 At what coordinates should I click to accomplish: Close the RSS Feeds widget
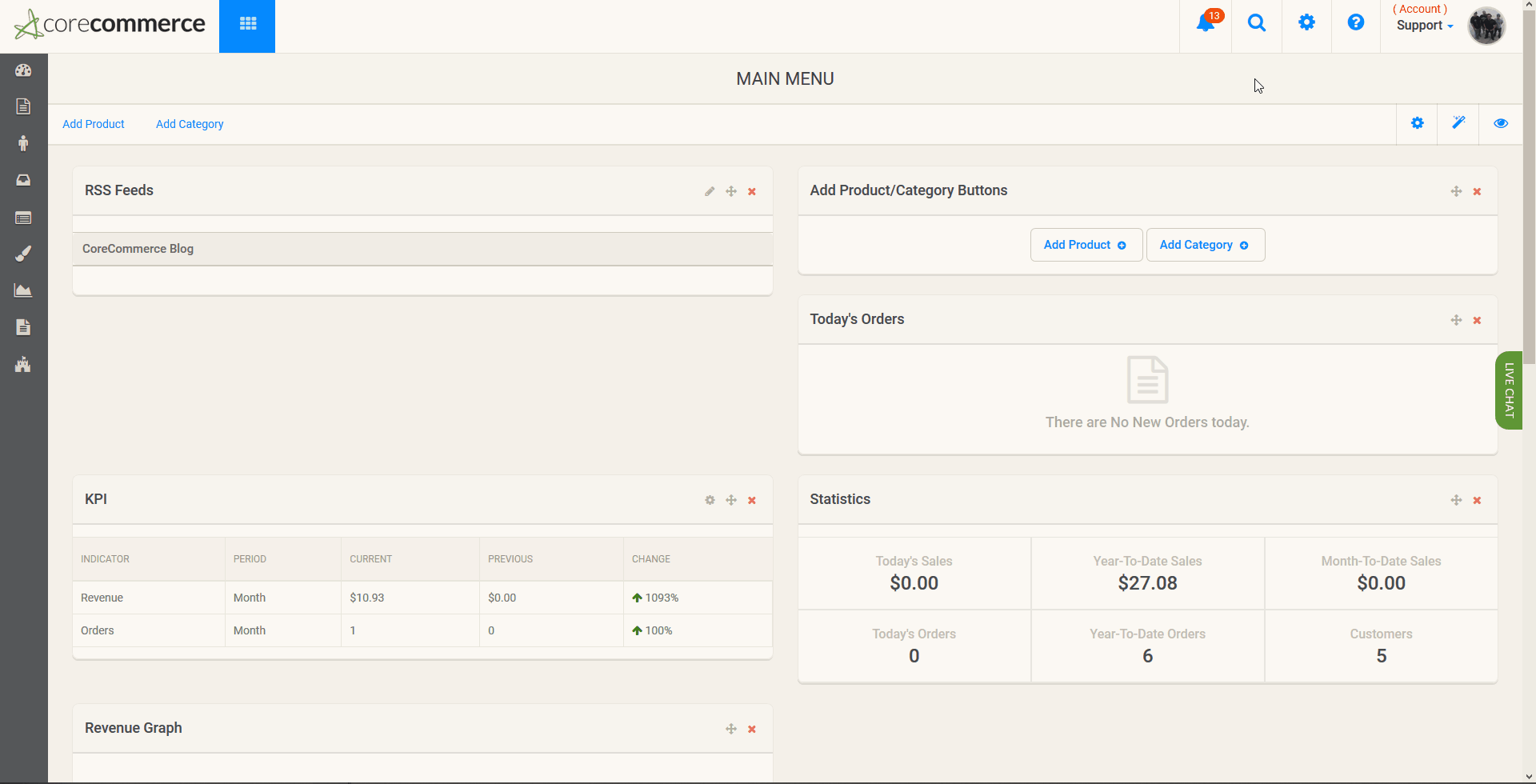[752, 192]
